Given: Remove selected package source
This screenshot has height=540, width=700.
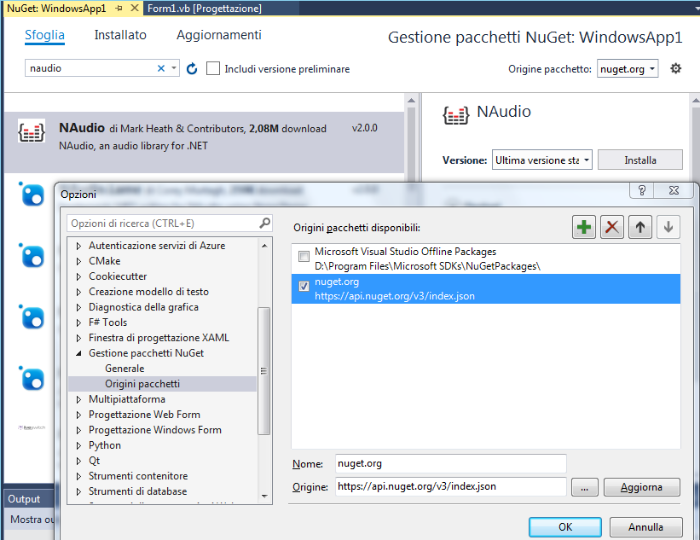Looking at the screenshot, I should pyautogui.click(x=612, y=227).
